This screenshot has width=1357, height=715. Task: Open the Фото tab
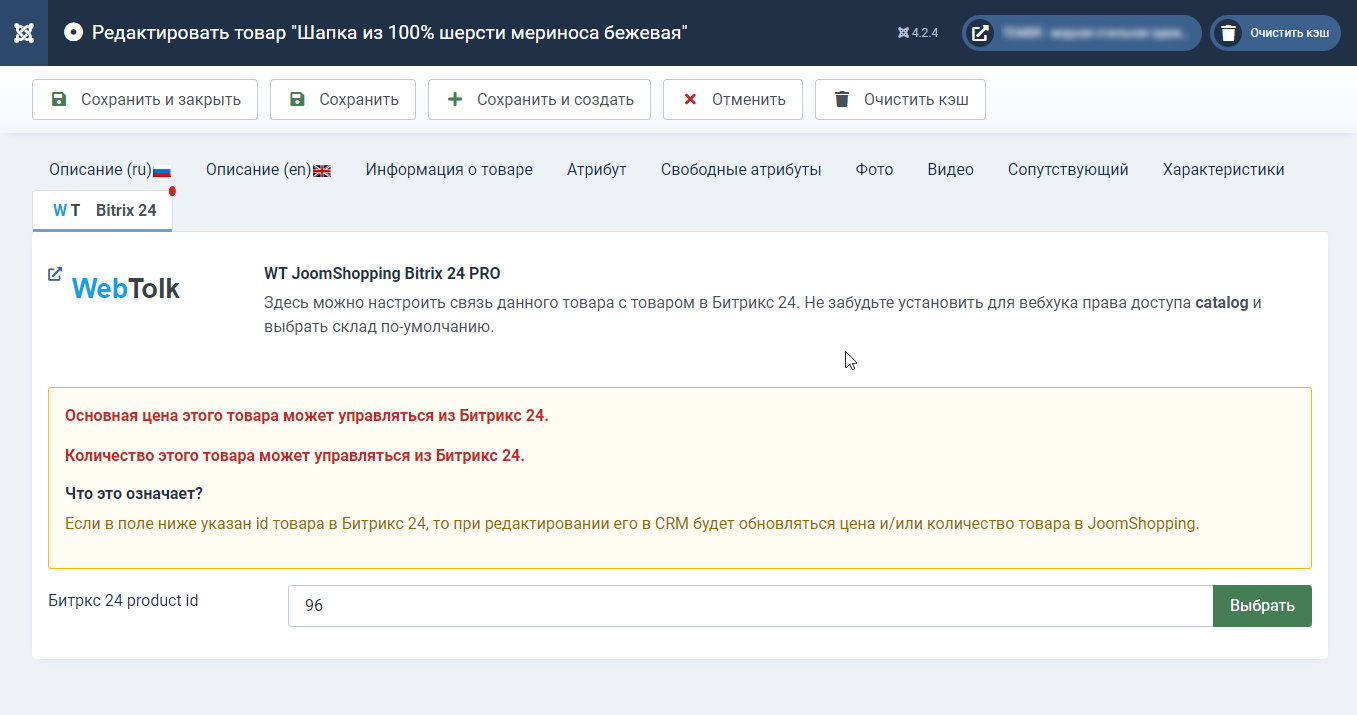click(x=874, y=170)
